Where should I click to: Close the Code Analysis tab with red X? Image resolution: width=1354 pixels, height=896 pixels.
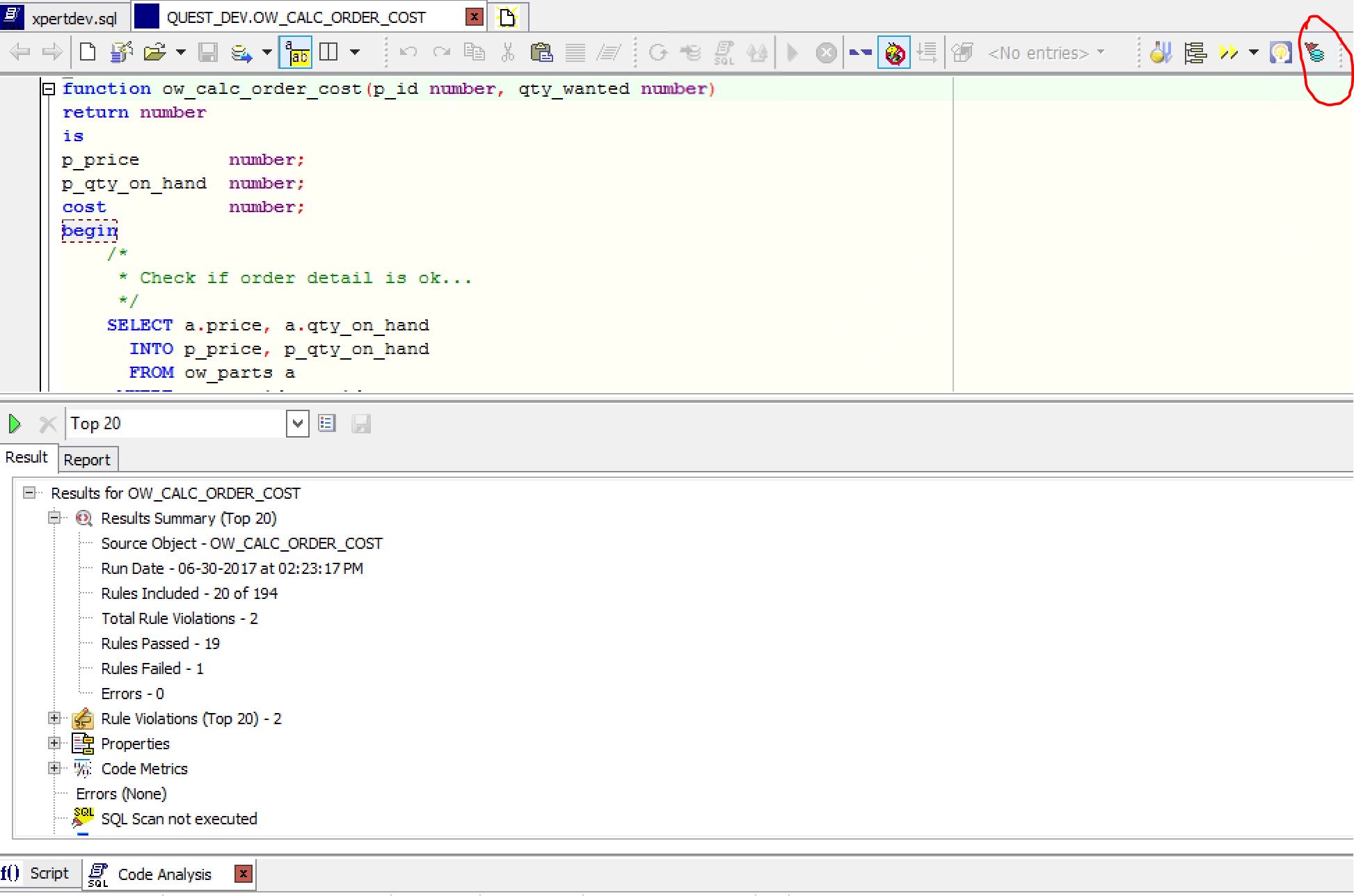243,874
